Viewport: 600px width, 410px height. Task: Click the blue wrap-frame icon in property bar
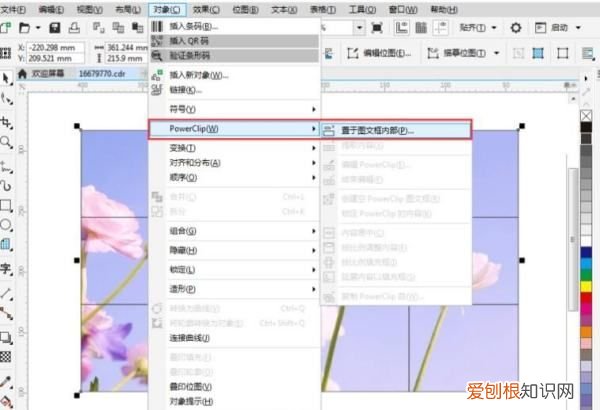[538, 53]
